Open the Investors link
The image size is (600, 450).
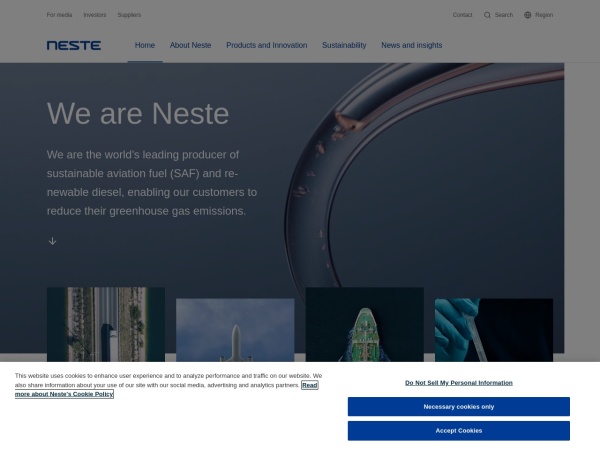click(95, 15)
